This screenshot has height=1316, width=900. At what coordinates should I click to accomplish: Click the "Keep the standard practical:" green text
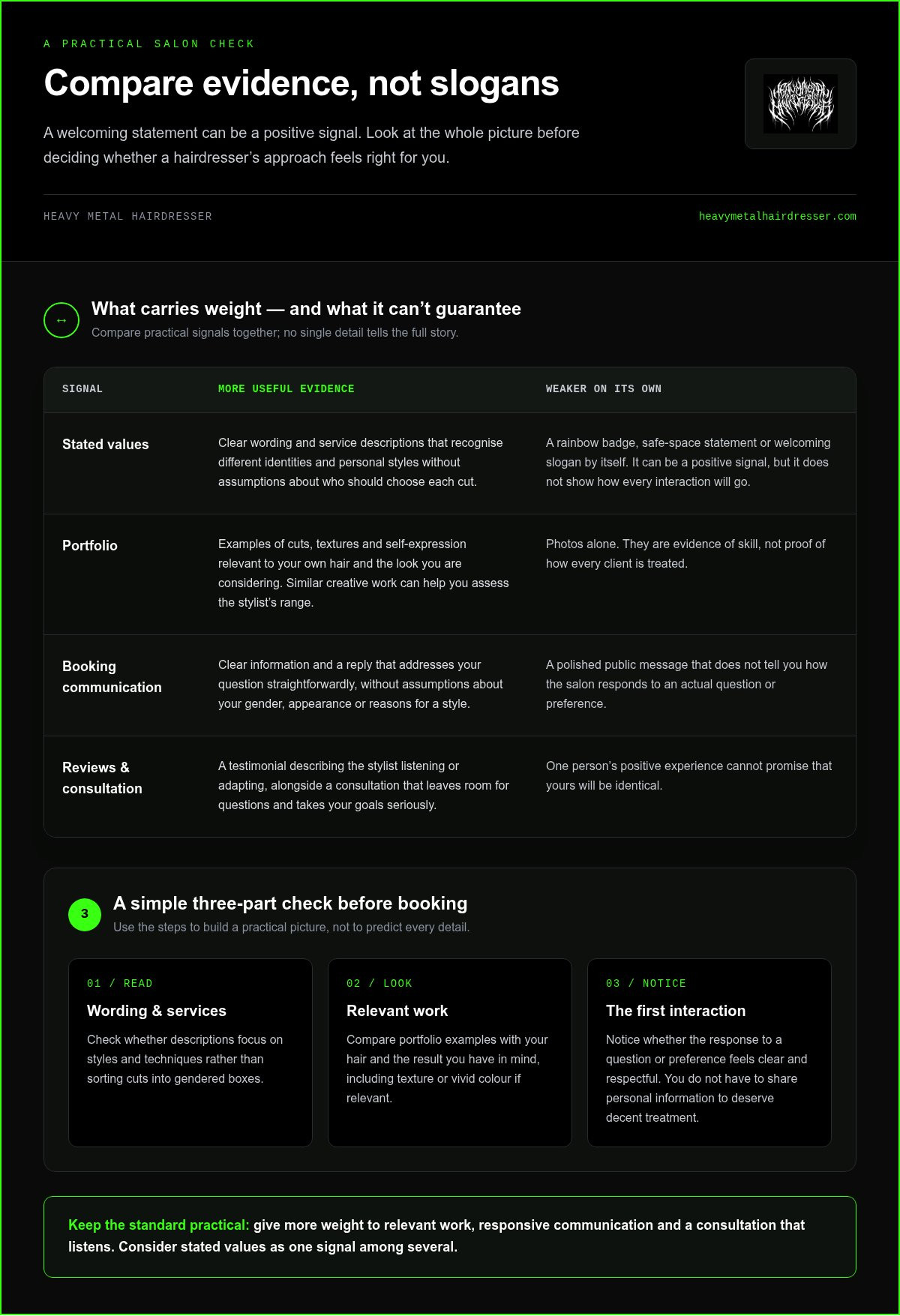[x=159, y=1225]
